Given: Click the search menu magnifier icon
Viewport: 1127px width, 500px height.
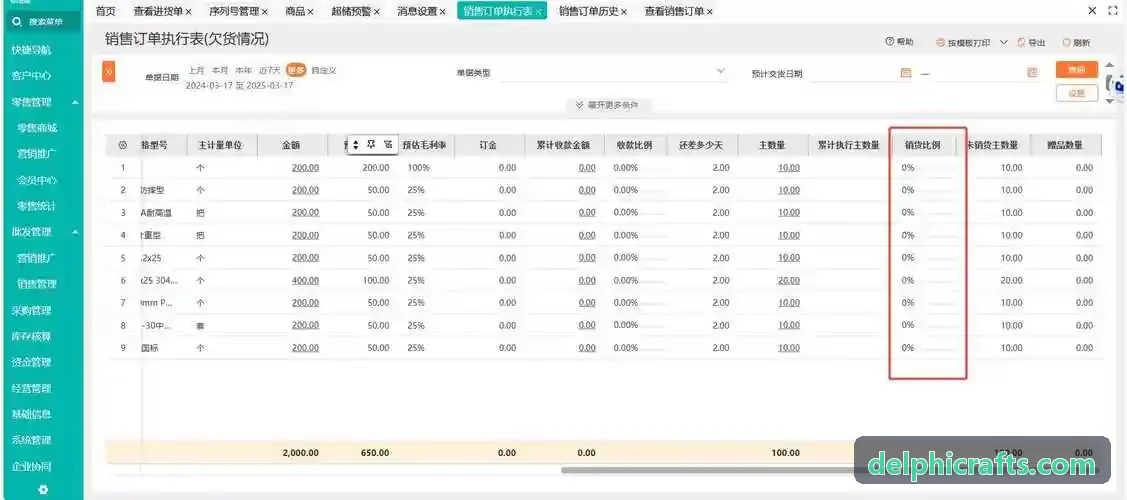Looking at the screenshot, I should (17, 22).
